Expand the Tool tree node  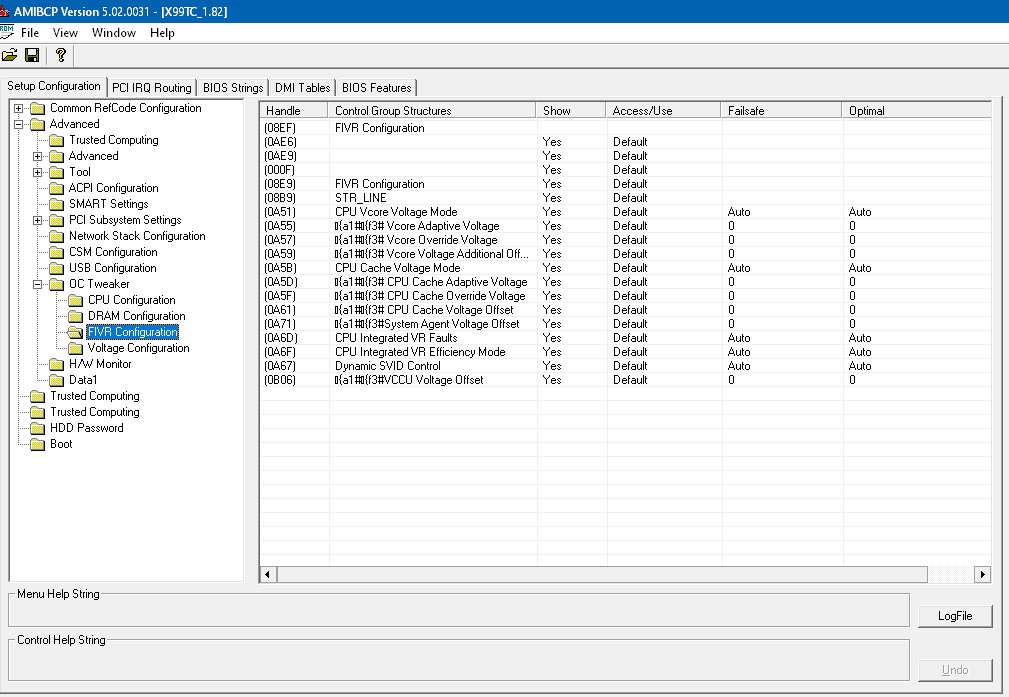click(37, 172)
